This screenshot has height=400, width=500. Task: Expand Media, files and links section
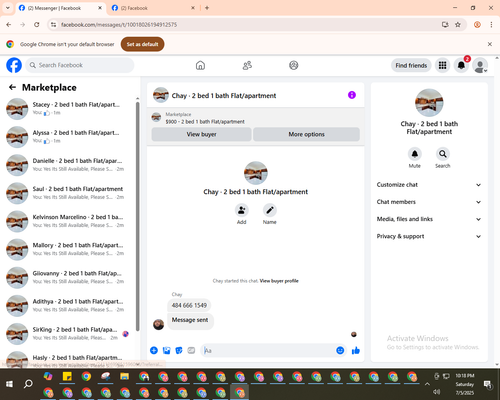(429, 219)
